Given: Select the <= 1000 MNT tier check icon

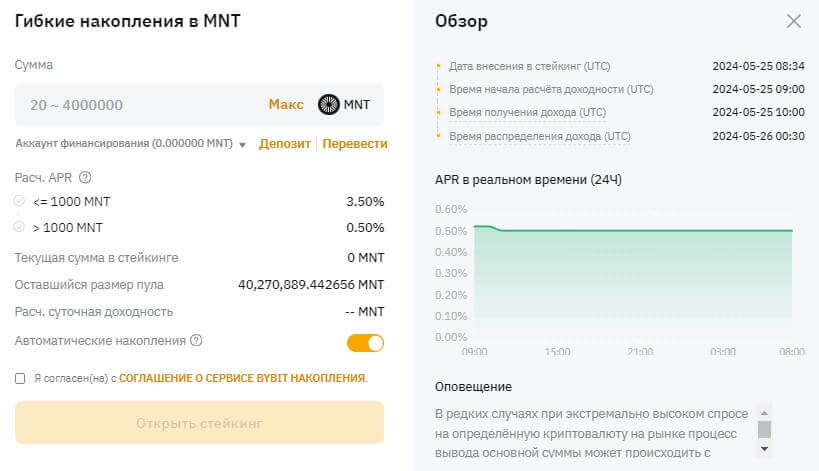Looking at the screenshot, I should pyautogui.click(x=20, y=201).
